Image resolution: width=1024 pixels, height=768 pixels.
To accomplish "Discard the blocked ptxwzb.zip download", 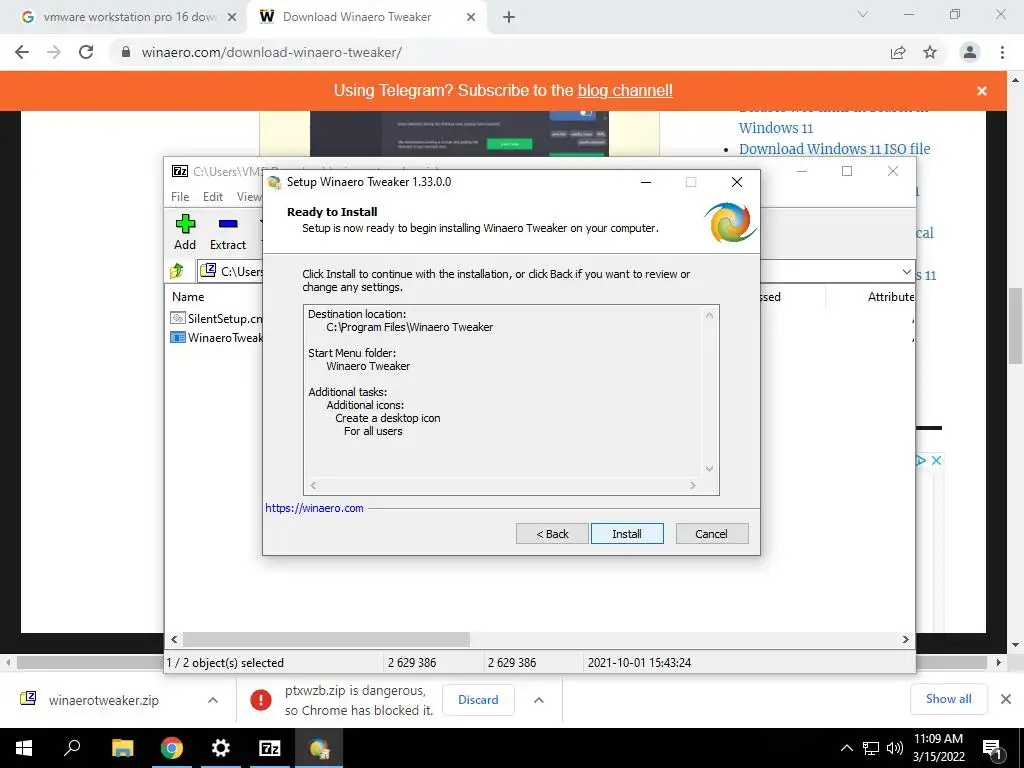I will point(478,699).
